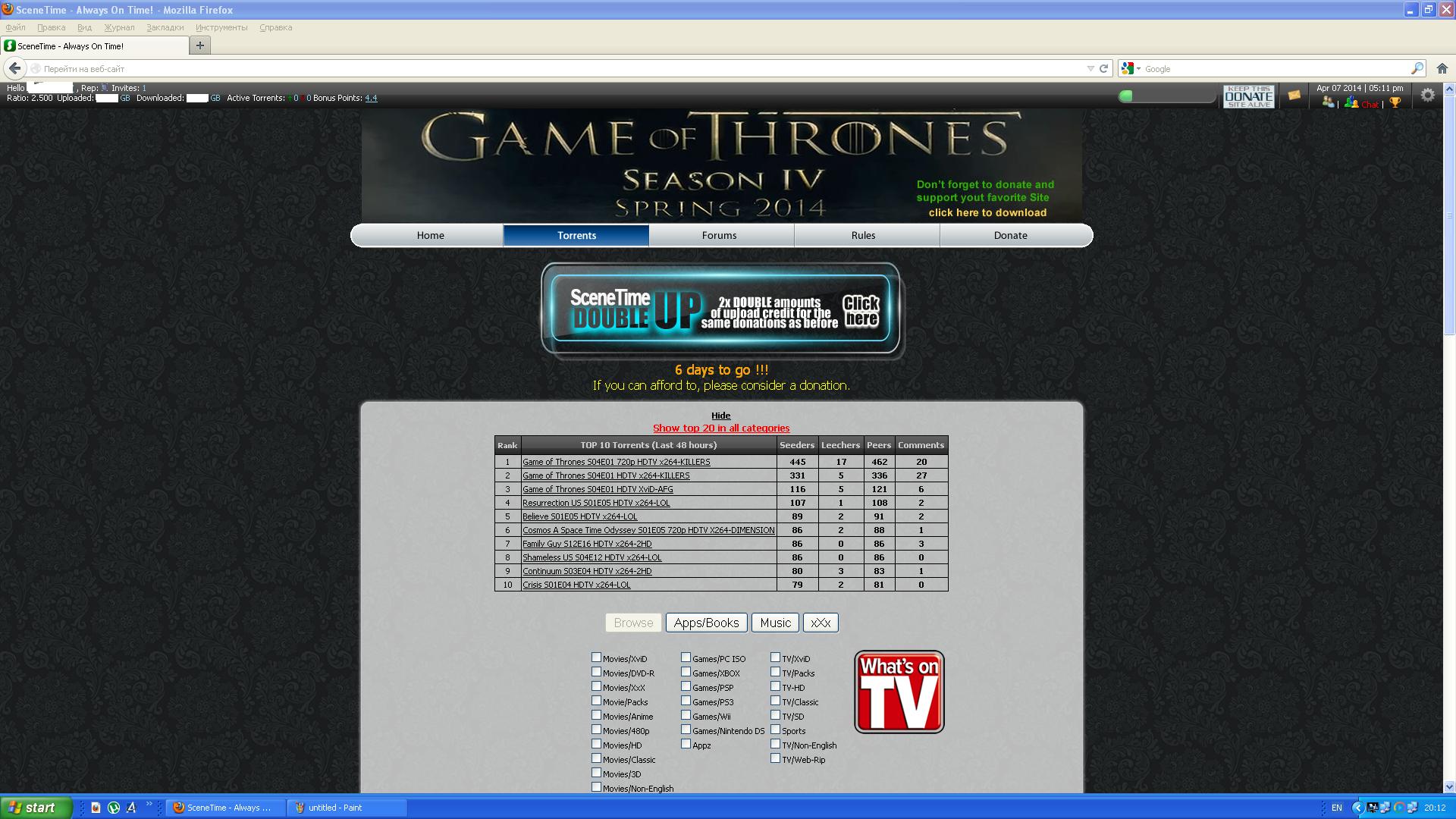Click Show top 20 in all categories
The height and width of the screenshot is (819, 1456).
click(x=721, y=428)
